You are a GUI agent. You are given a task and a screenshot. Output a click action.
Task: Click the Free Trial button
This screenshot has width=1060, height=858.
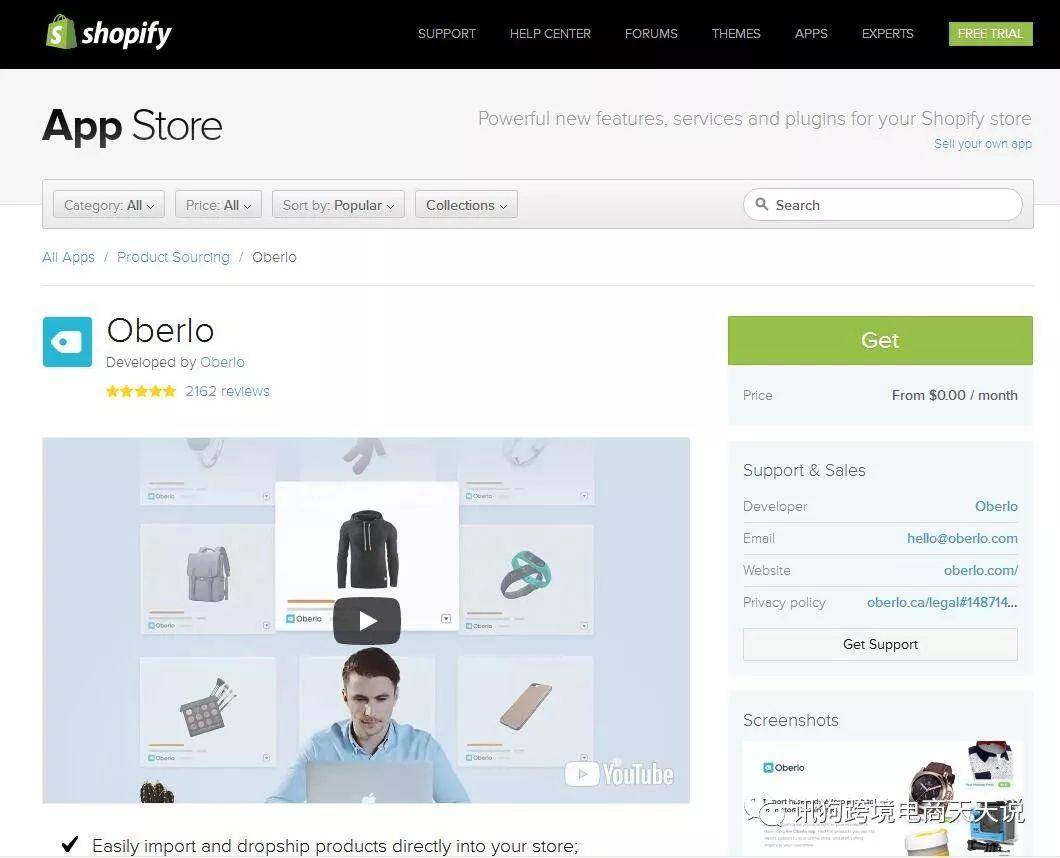point(990,34)
